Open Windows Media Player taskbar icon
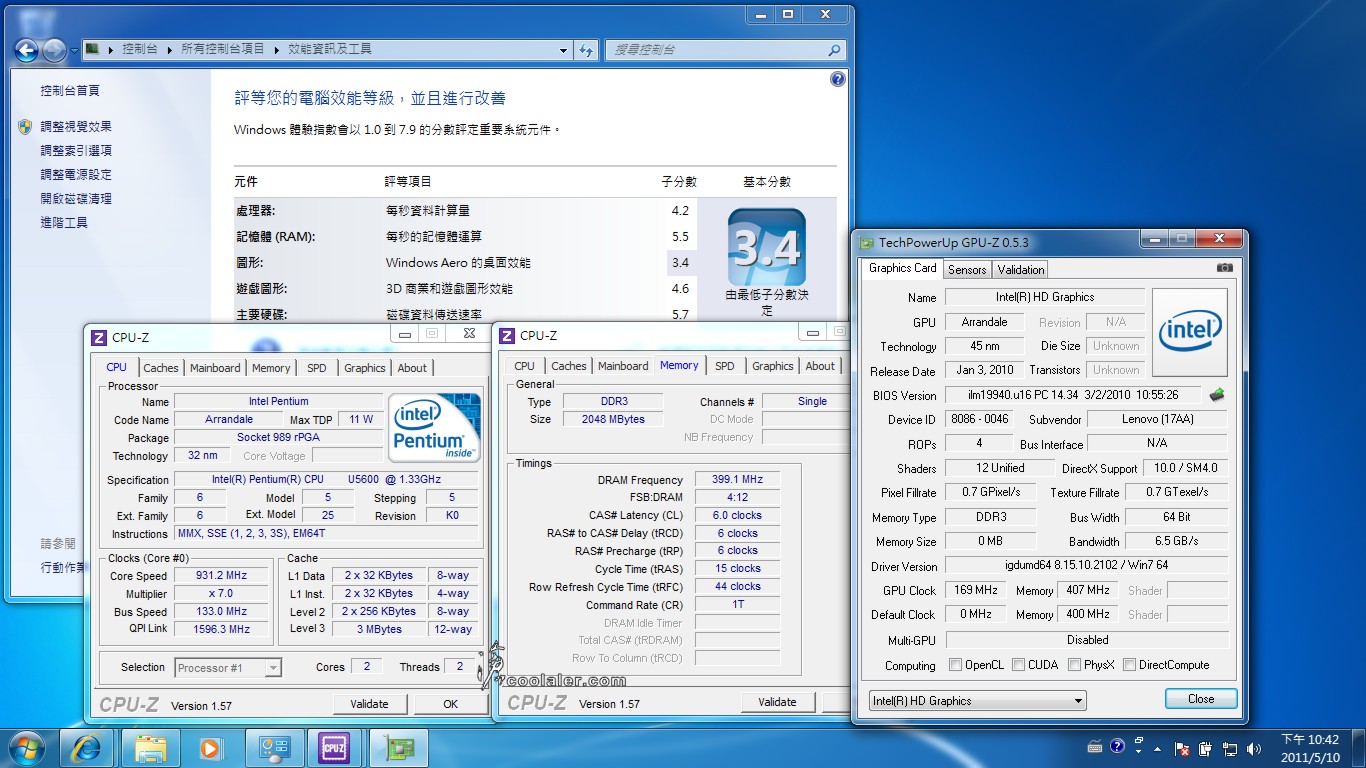1366x768 pixels. (210, 748)
